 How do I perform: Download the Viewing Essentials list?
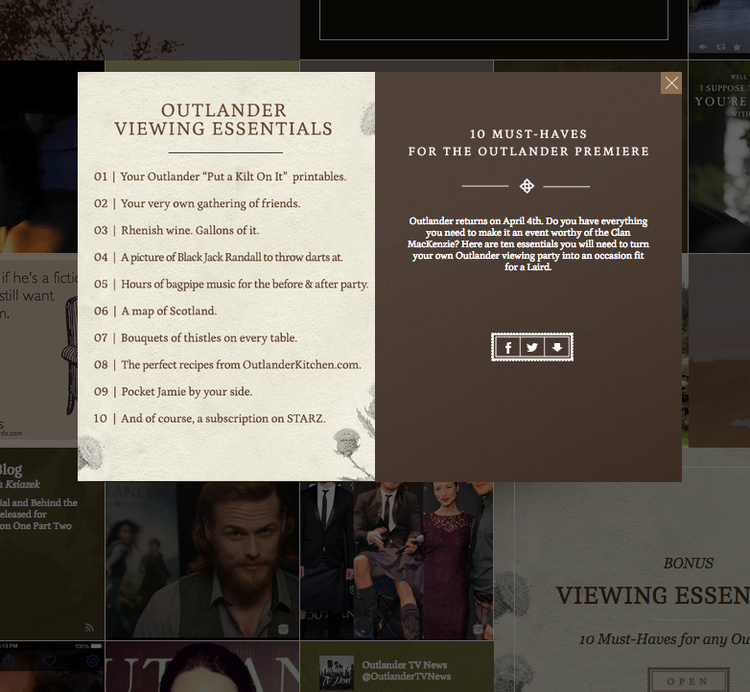pos(556,347)
